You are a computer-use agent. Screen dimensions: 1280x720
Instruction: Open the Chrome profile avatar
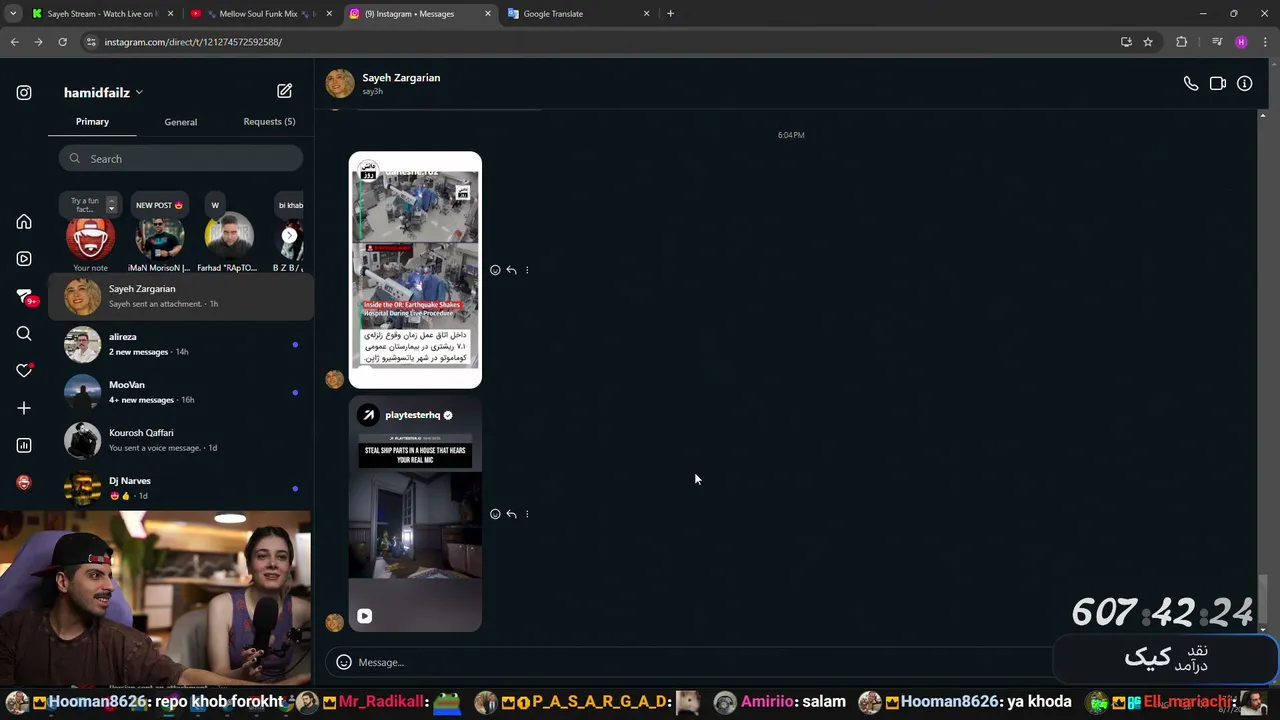click(1241, 42)
